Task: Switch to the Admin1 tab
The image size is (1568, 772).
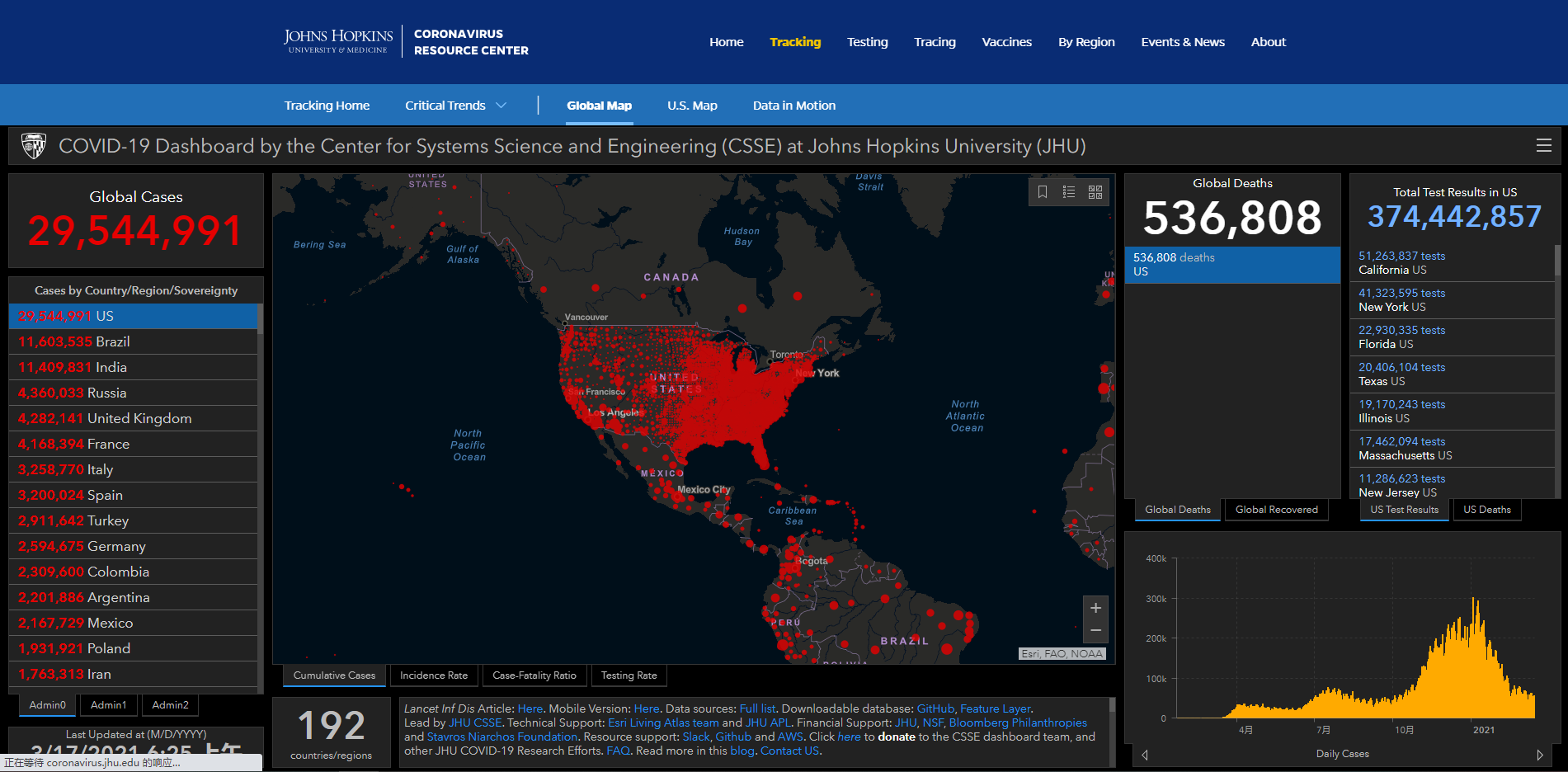Action: 109,705
